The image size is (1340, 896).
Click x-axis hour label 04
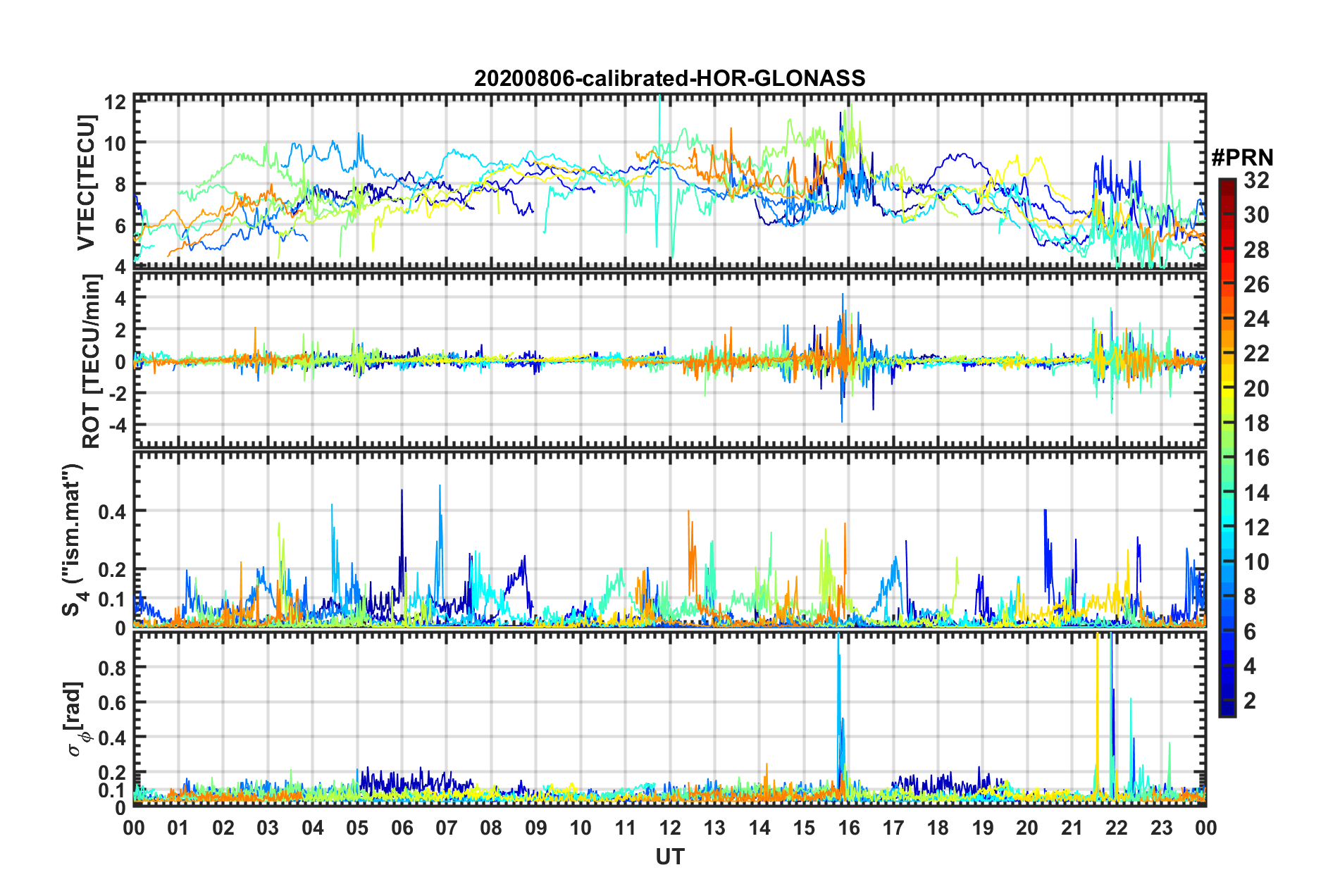pyautogui.click(x=313, y=828)
